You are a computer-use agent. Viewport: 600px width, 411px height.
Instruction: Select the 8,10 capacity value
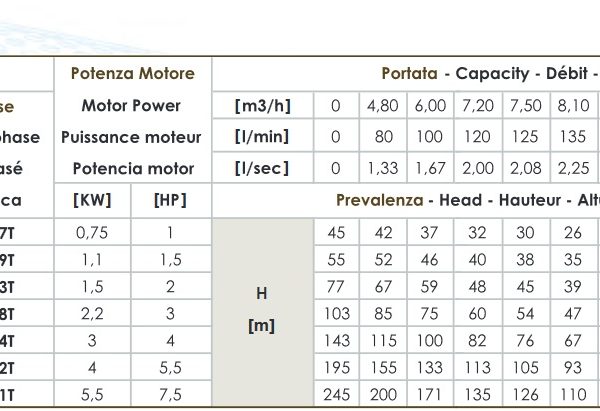tap(573, 105)
